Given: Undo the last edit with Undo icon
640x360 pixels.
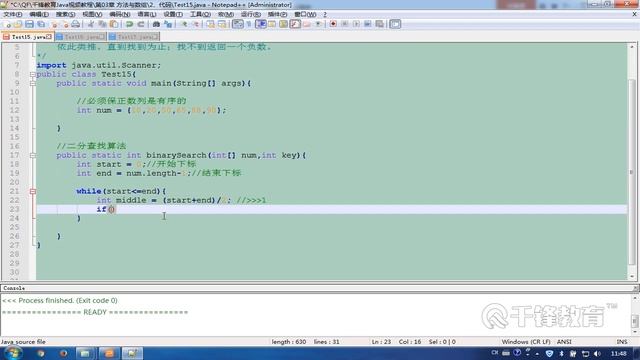Looking at the screenshot, I should (129, 24).
